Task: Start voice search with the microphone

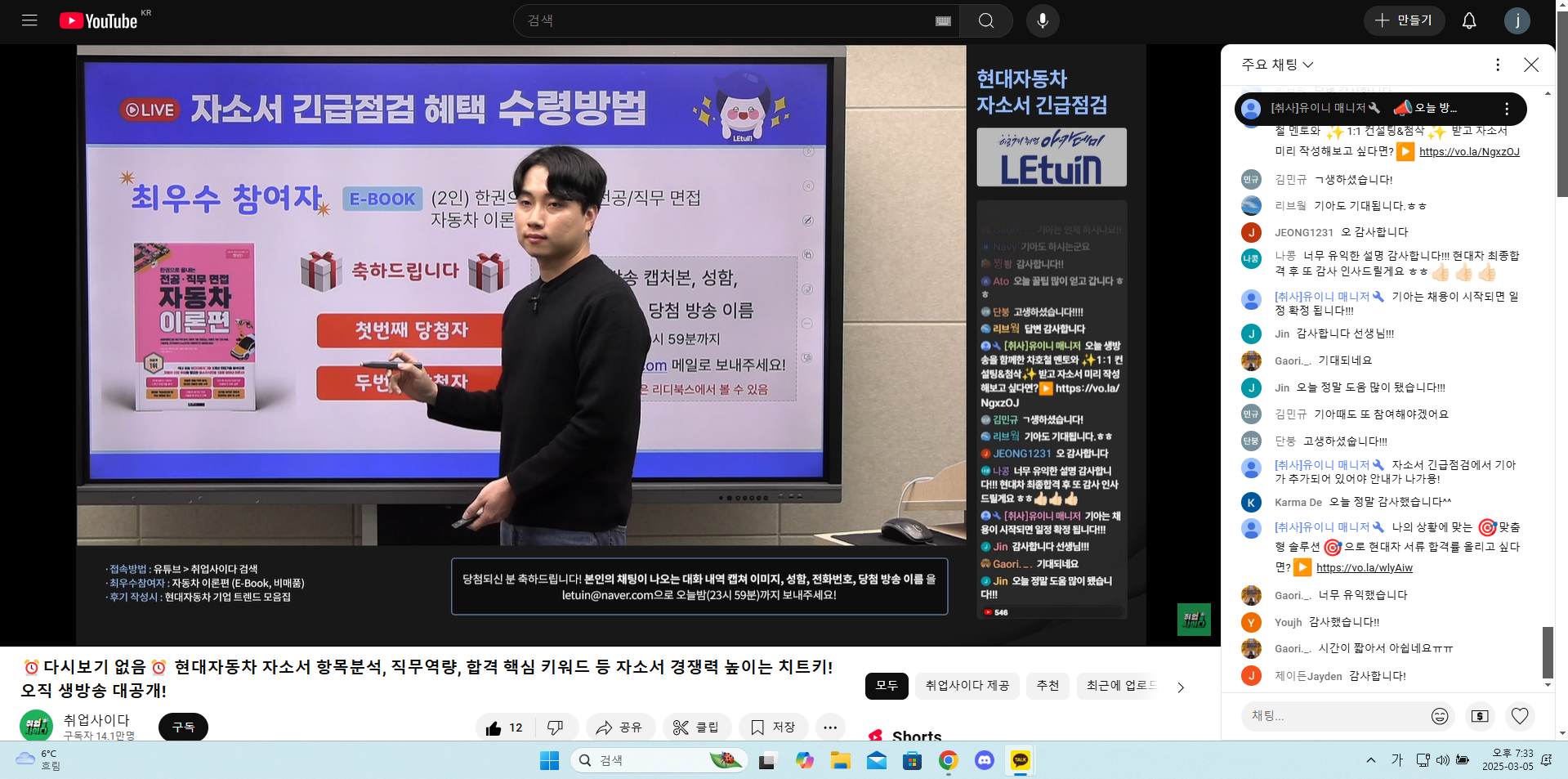Action: [x=1043, y=20]
